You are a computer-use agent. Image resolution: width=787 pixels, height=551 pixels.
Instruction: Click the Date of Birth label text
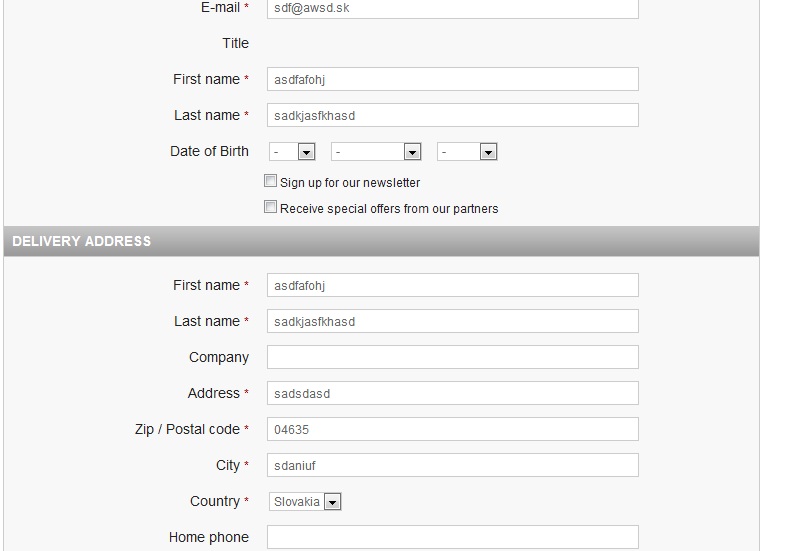(x=209, y=152)
